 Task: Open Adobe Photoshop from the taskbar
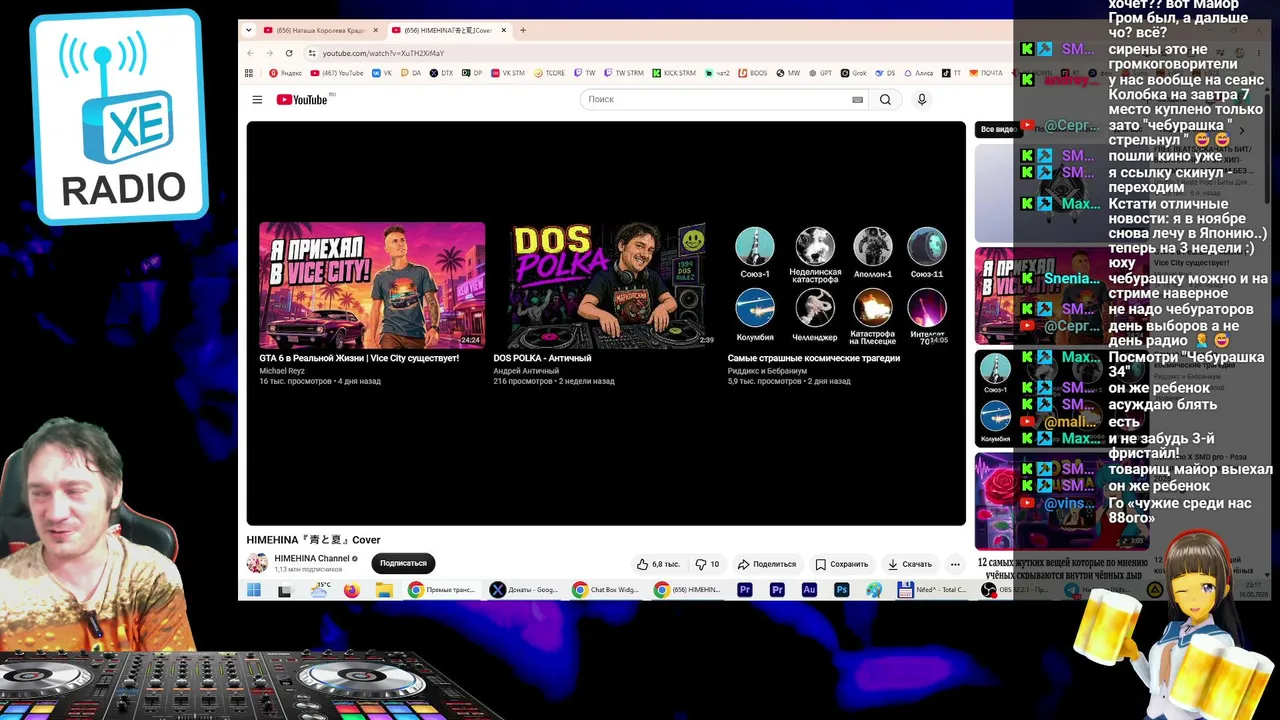tap(841, 590)
